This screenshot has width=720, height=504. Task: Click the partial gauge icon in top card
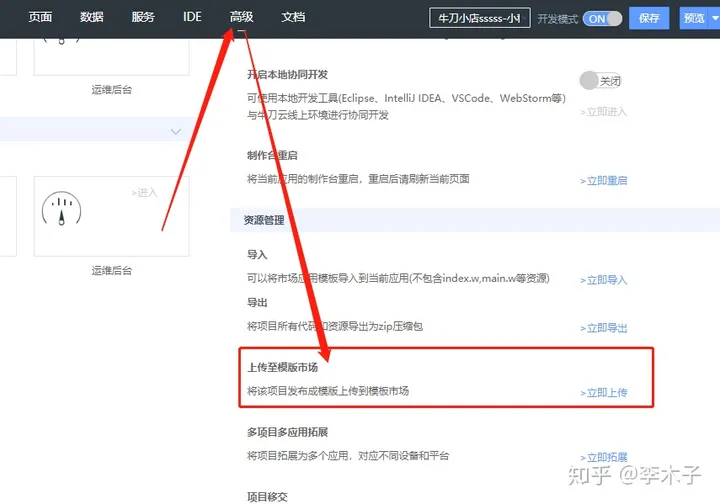[x=62, y=40]
